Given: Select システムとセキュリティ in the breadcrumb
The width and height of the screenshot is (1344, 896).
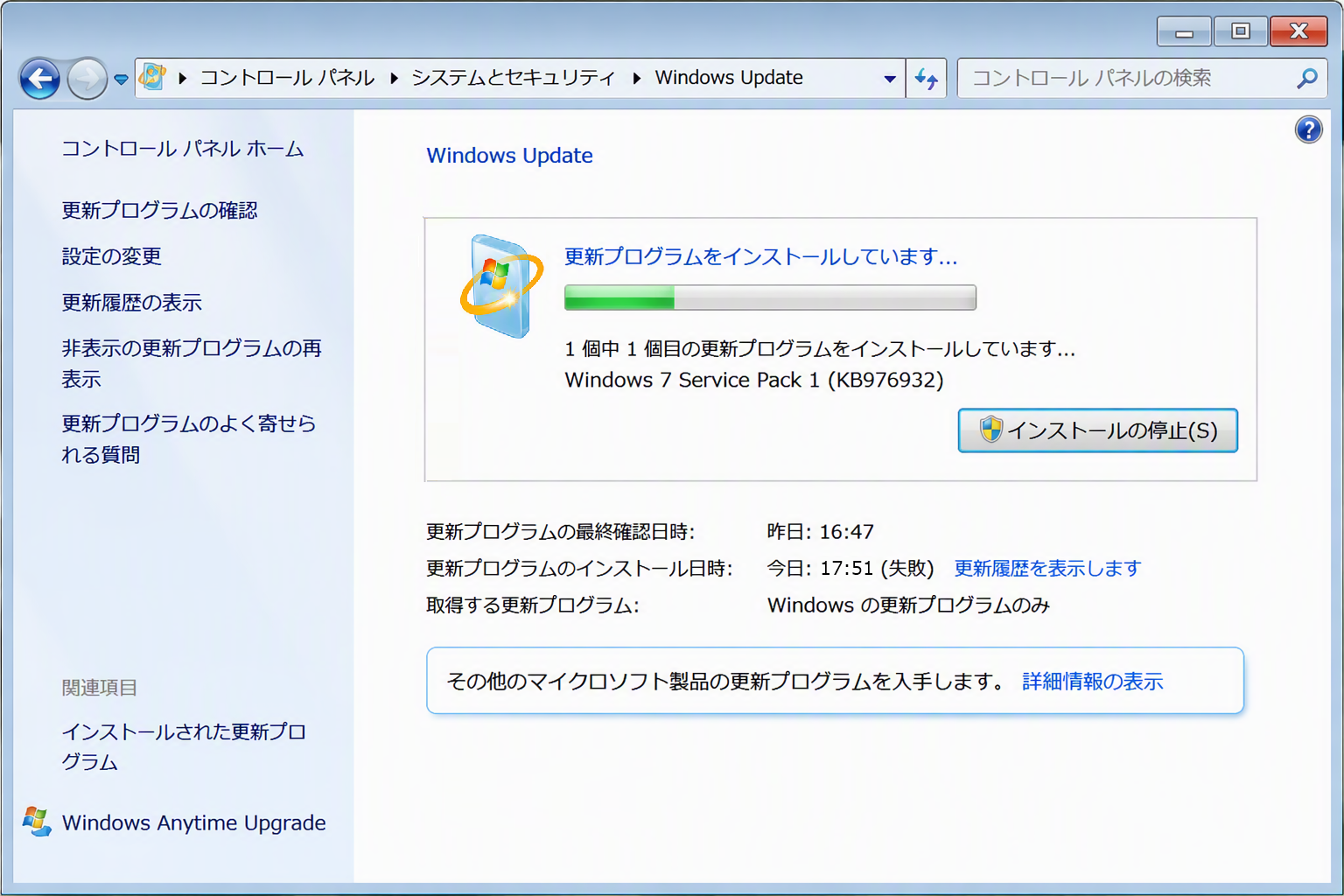Looking at the screenshot, I should 514,78.
